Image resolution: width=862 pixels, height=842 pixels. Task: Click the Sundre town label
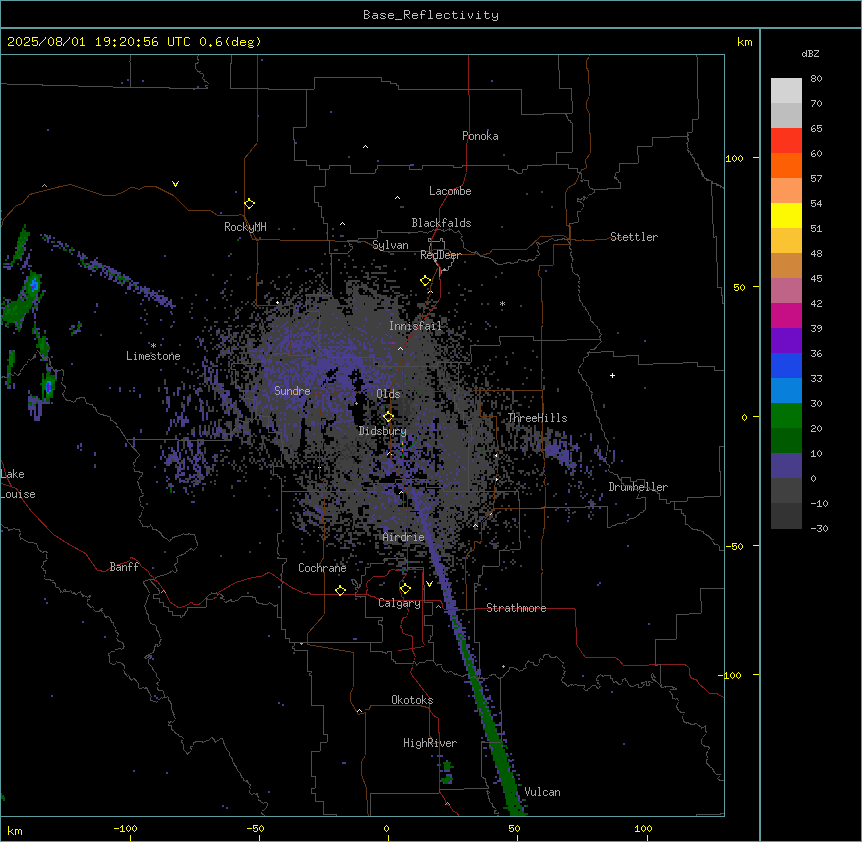[292, 391]
